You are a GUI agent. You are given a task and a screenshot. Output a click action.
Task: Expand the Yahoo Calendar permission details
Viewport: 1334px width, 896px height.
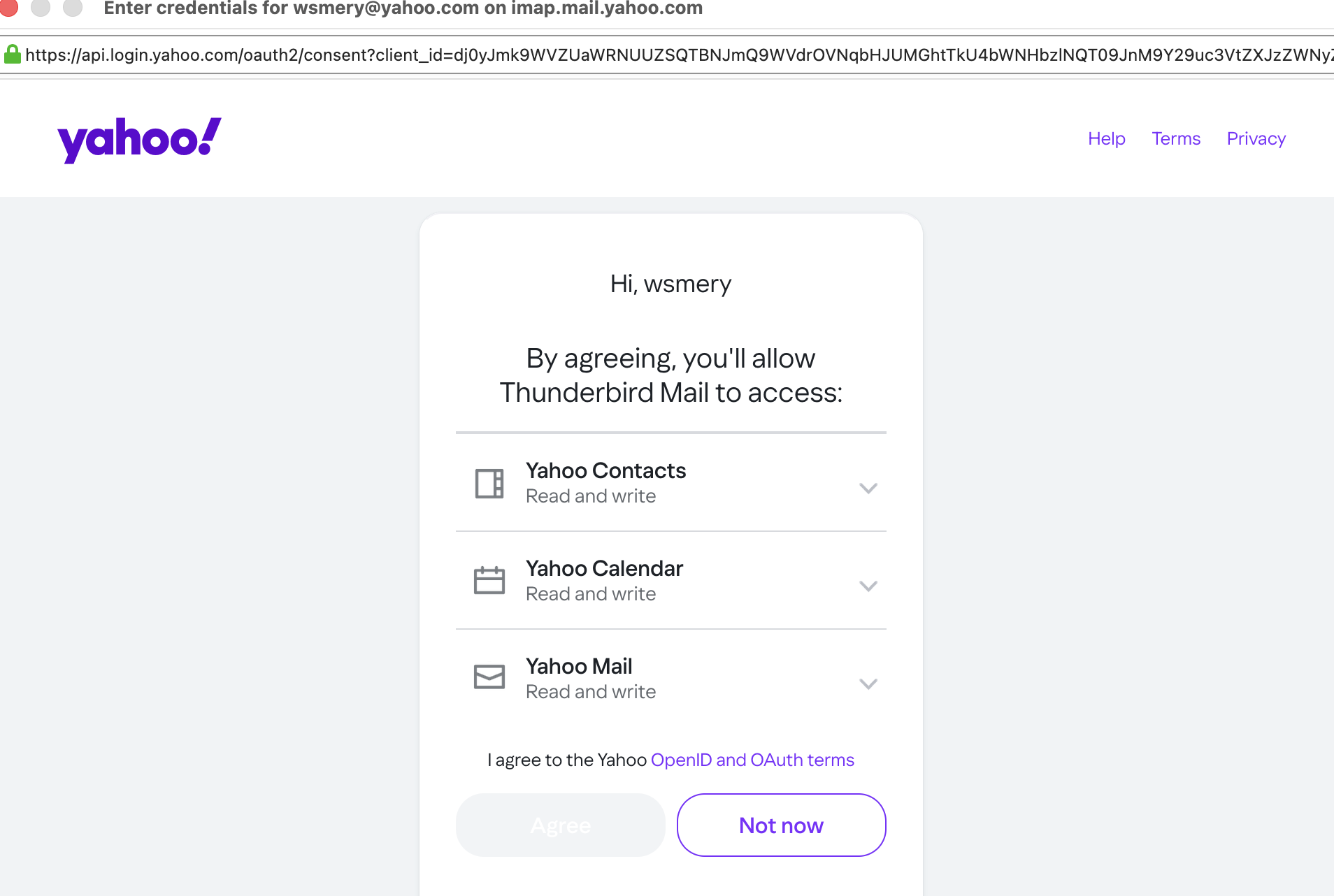coord(868,586)
